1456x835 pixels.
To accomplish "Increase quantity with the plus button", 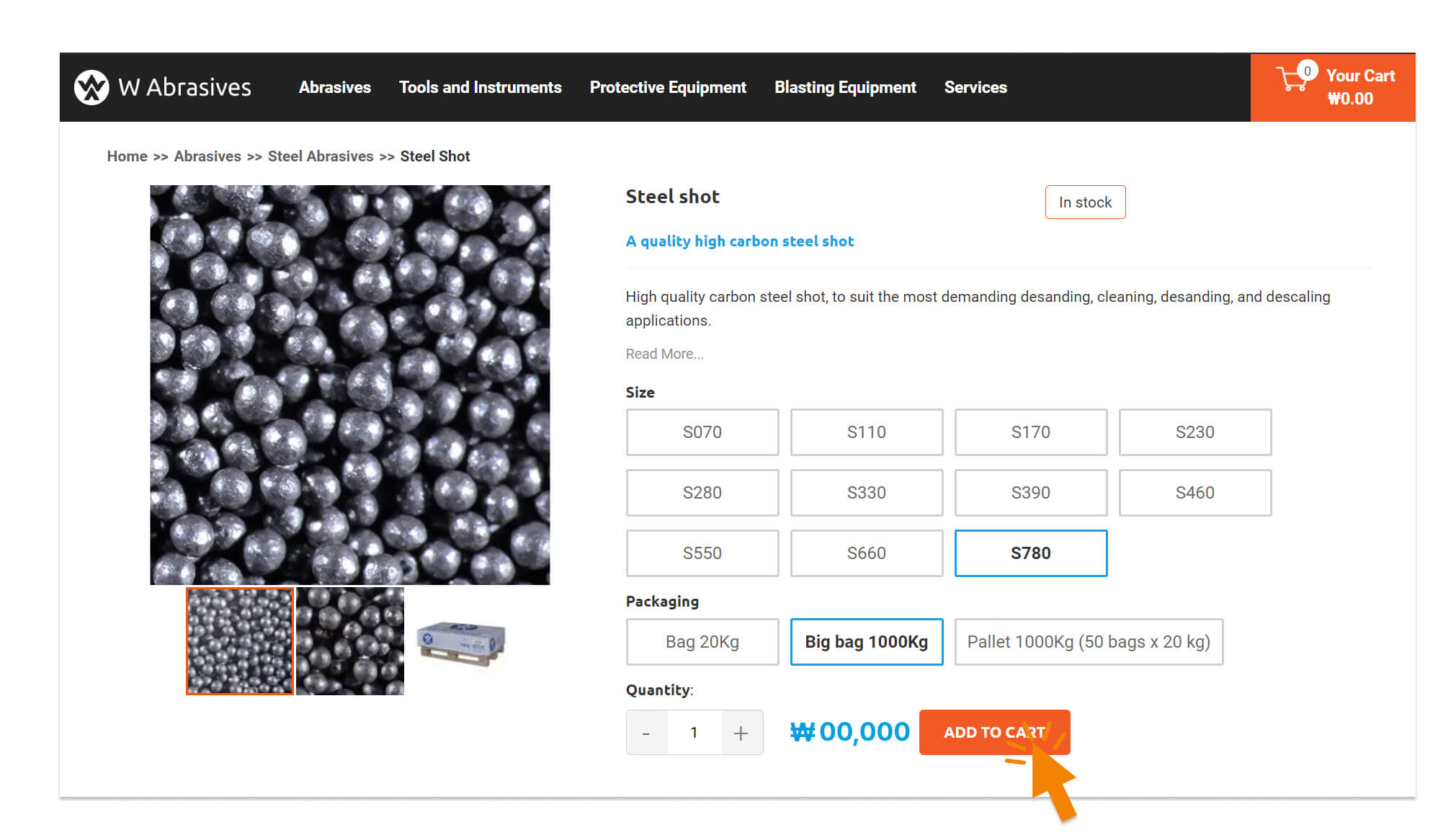I will [x=741, y=733].
